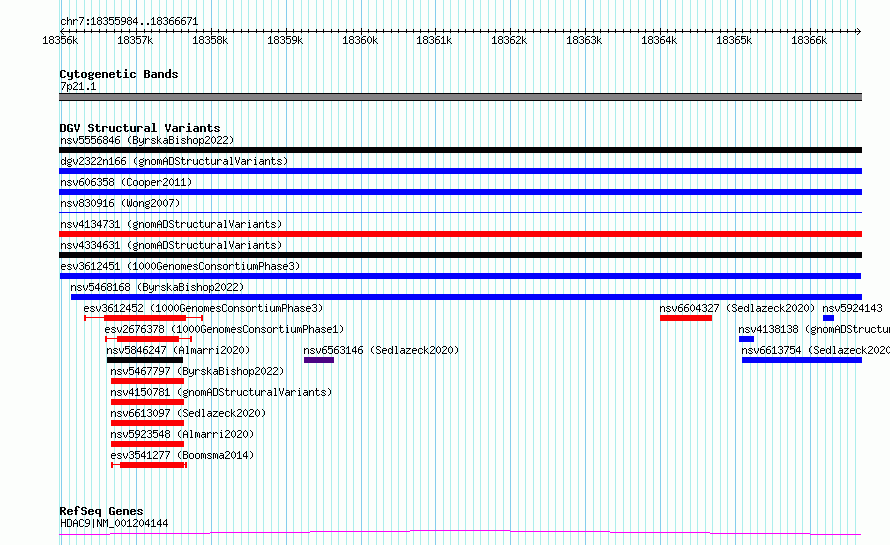The height and width of the screenshot is (545, 890).
Task: Click nsv5846247 (Almarri2020) label
Action: [178, 350]
